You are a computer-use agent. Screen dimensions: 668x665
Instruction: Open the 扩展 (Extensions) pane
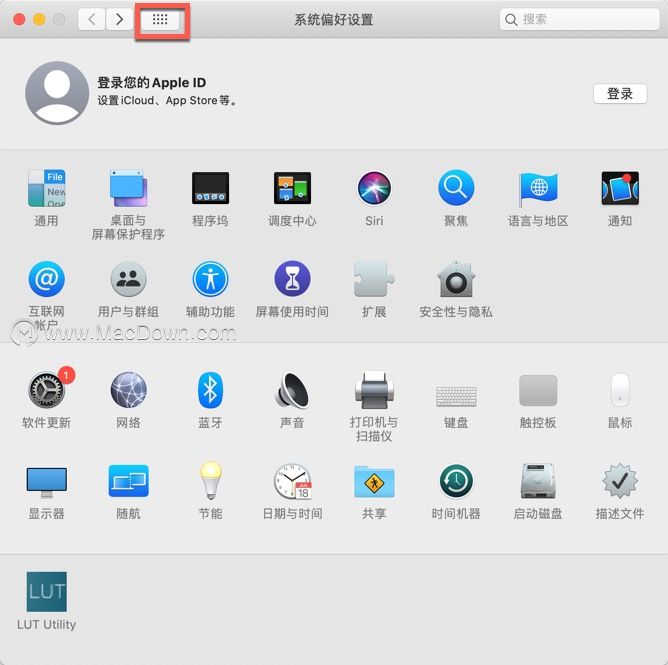[374, 279]
